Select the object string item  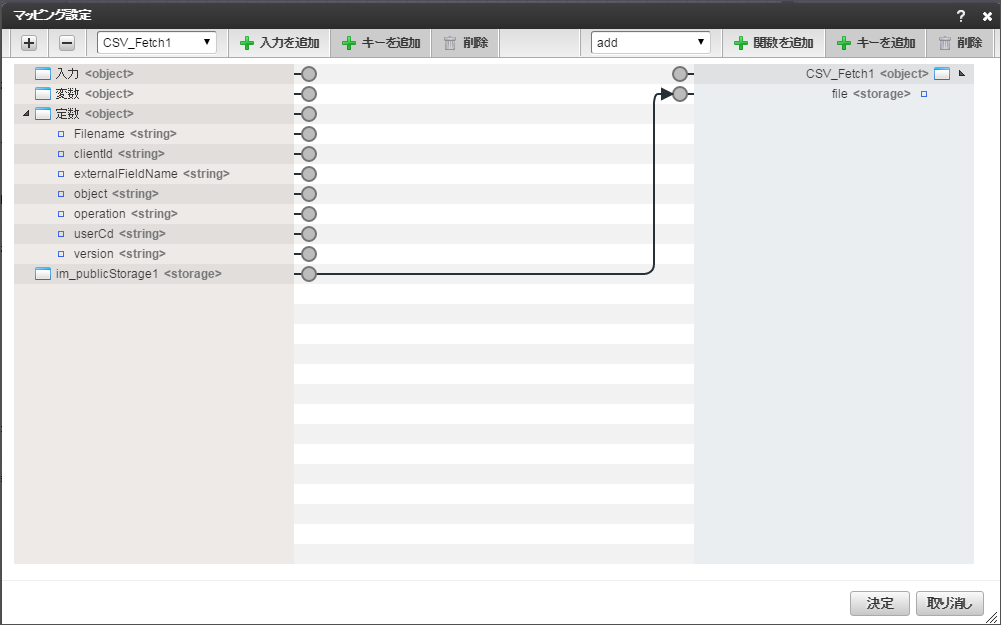(x=154, y=193)
